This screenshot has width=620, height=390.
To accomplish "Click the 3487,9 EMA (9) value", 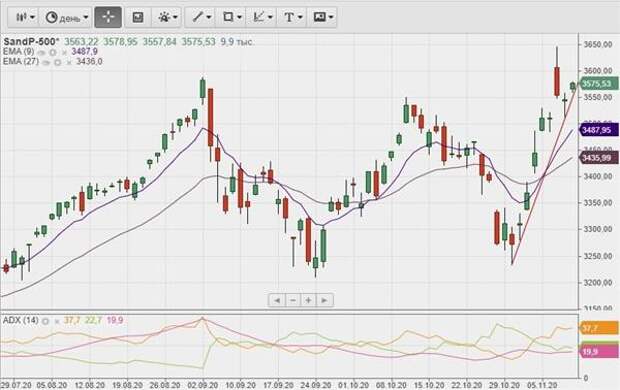I will coord(84,52).
